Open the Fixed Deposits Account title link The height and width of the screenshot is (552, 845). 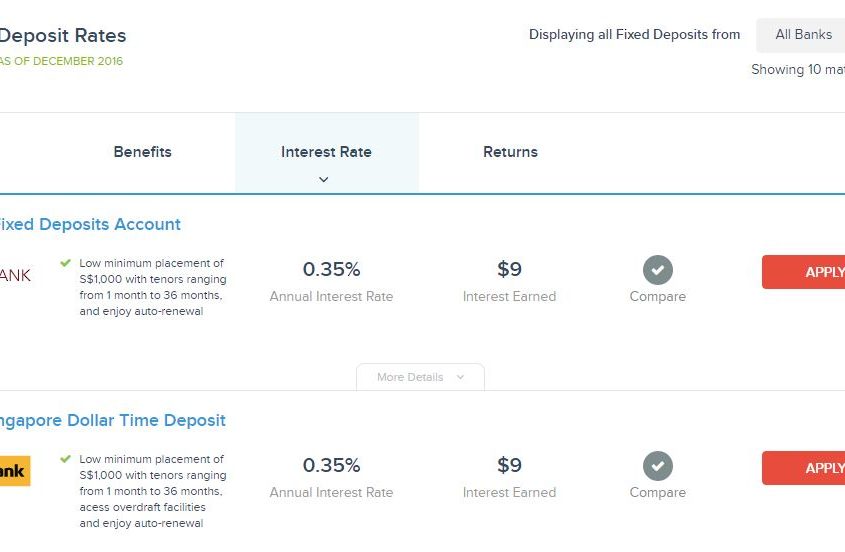[90, 224]
